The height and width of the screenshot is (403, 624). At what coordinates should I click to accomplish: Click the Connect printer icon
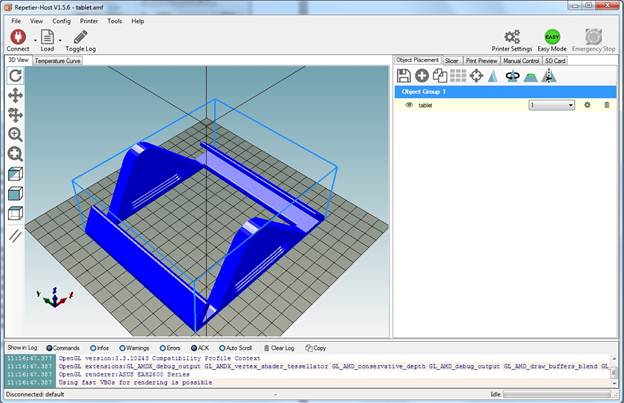[17, 37]
